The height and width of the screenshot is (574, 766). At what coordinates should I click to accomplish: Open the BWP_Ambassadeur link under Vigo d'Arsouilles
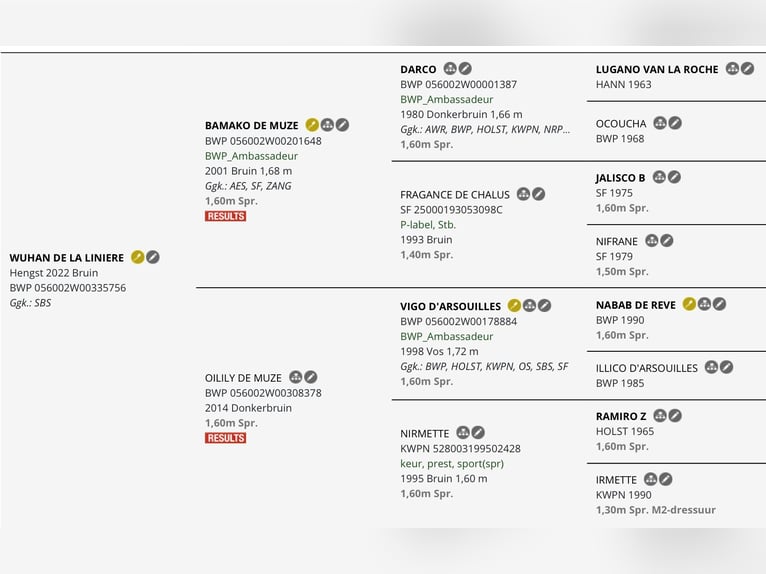click(x=446, y=336)
